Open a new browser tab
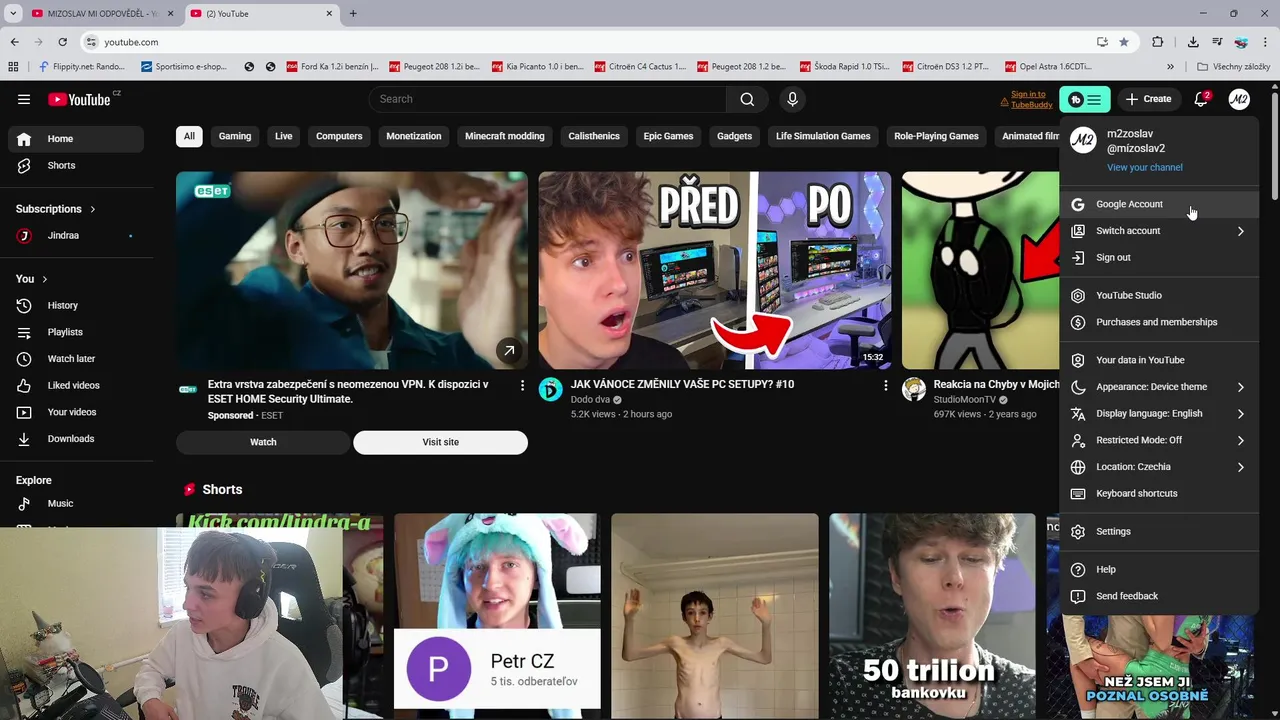This screenshot has width=1280, height=720. pyautogui.click(x=353, y=13)
